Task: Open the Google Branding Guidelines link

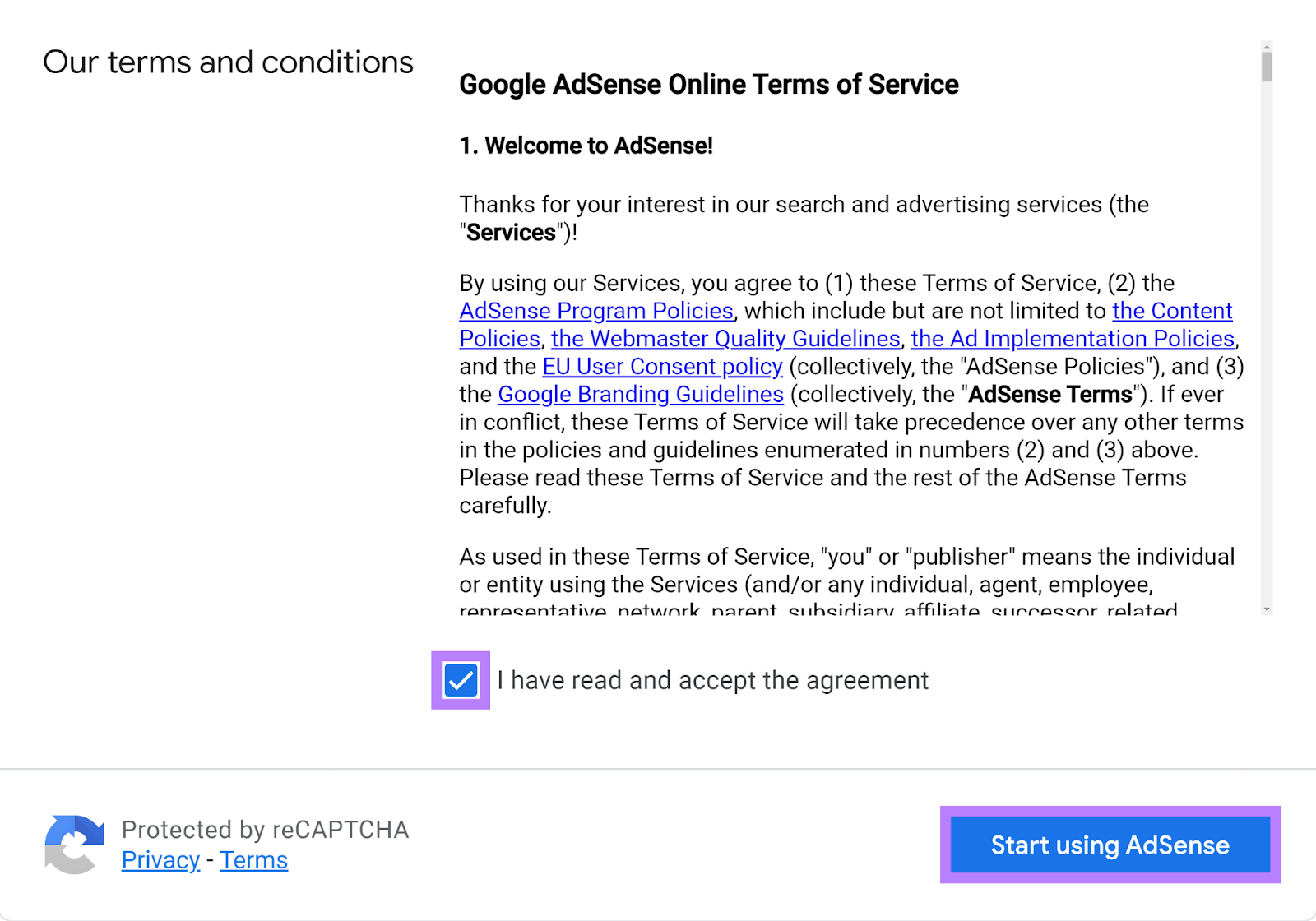Action: pyautogui.click(x=640, y=395)
